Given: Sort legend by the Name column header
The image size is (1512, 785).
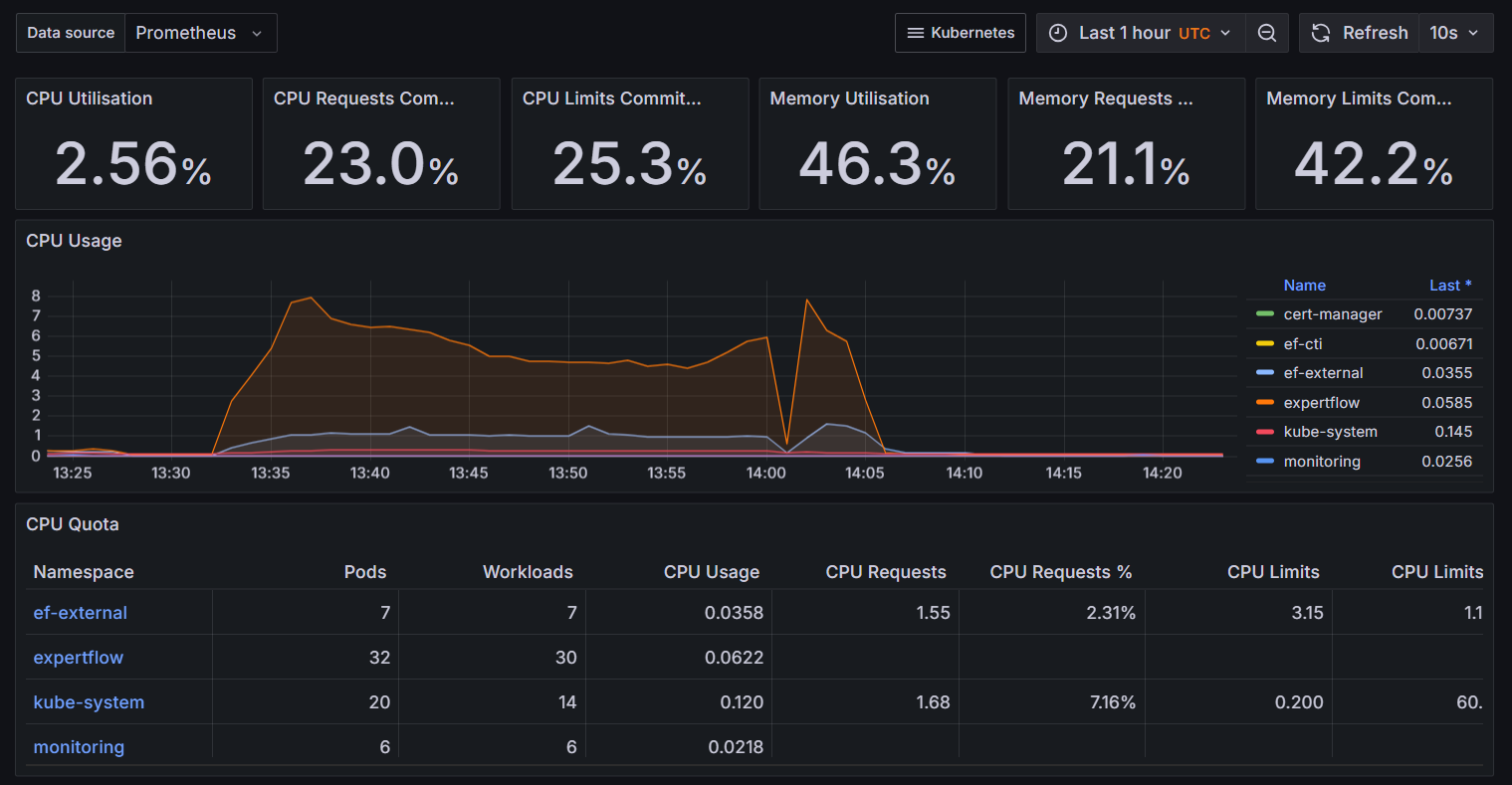Looking at the screenshot, I should 1304,286.
